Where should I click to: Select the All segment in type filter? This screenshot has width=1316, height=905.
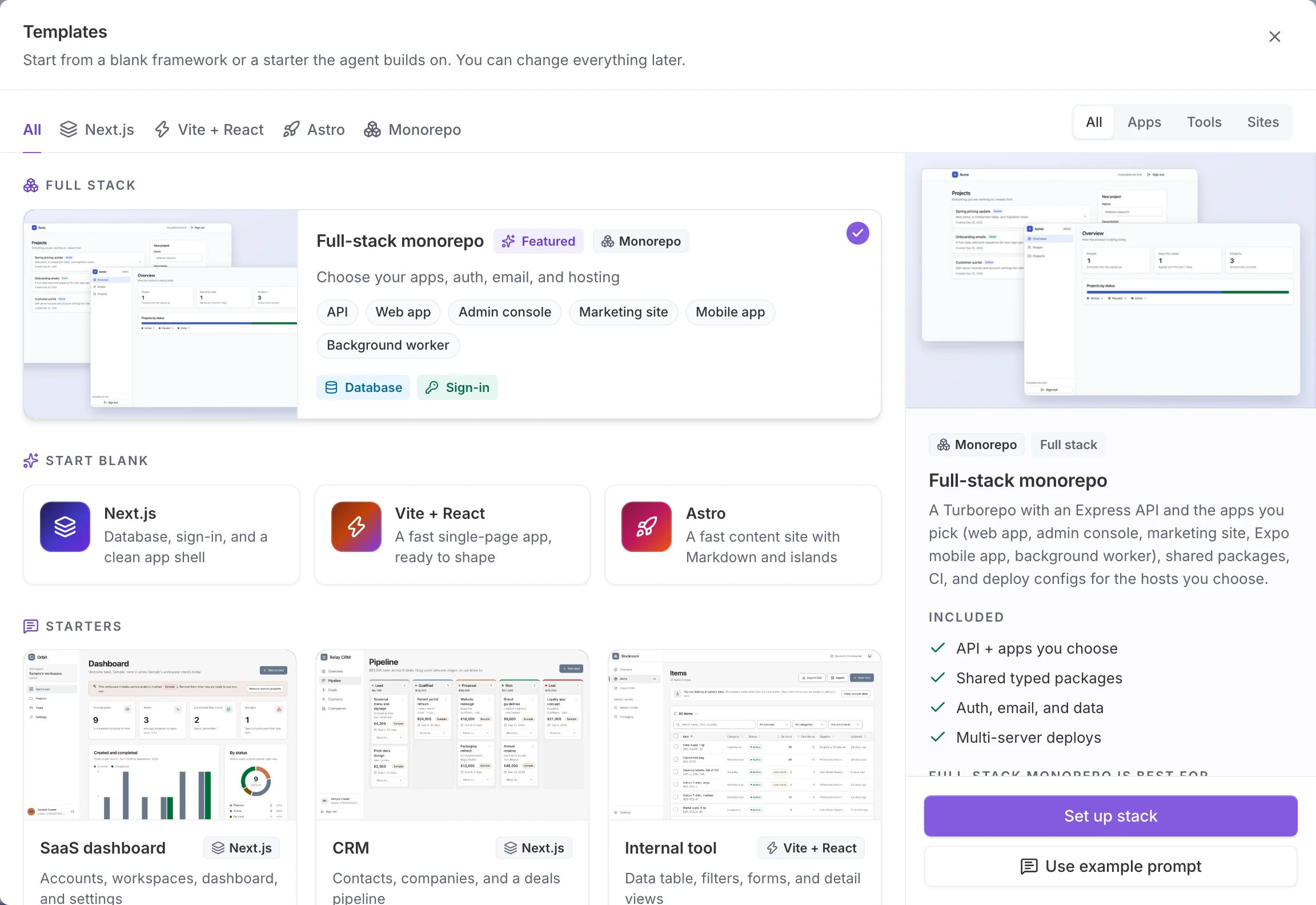pos(1094,122)
